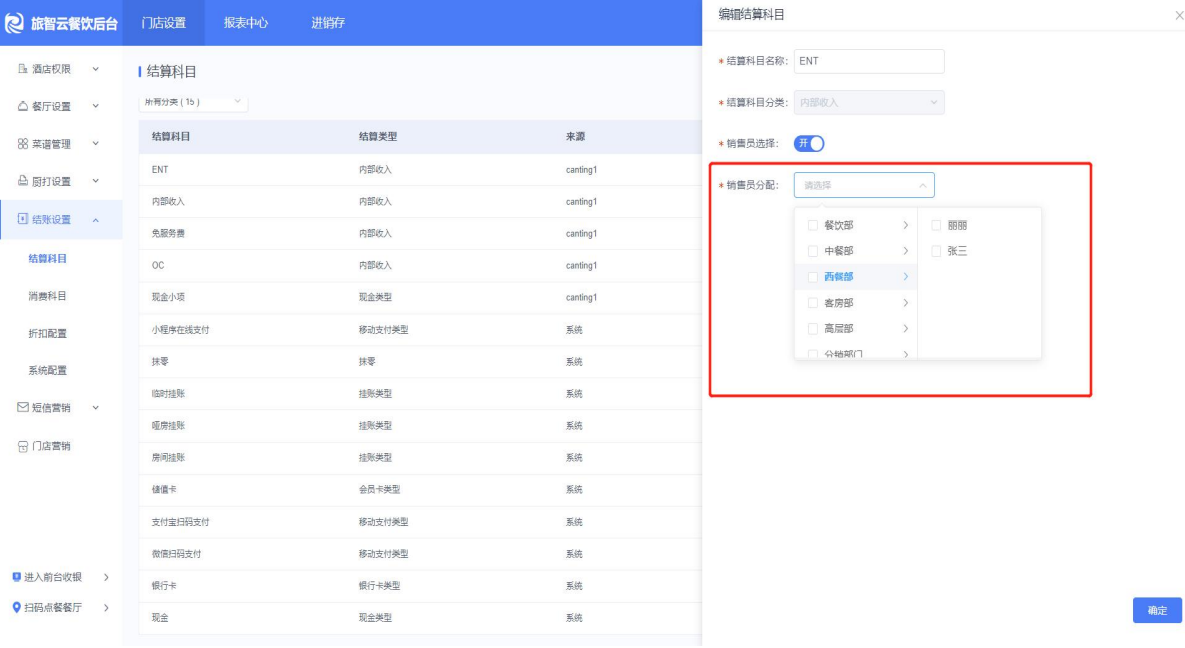Expand the 菜谱管理 menu chevron
Viewport: 1185px width, 648px height.
95,144
